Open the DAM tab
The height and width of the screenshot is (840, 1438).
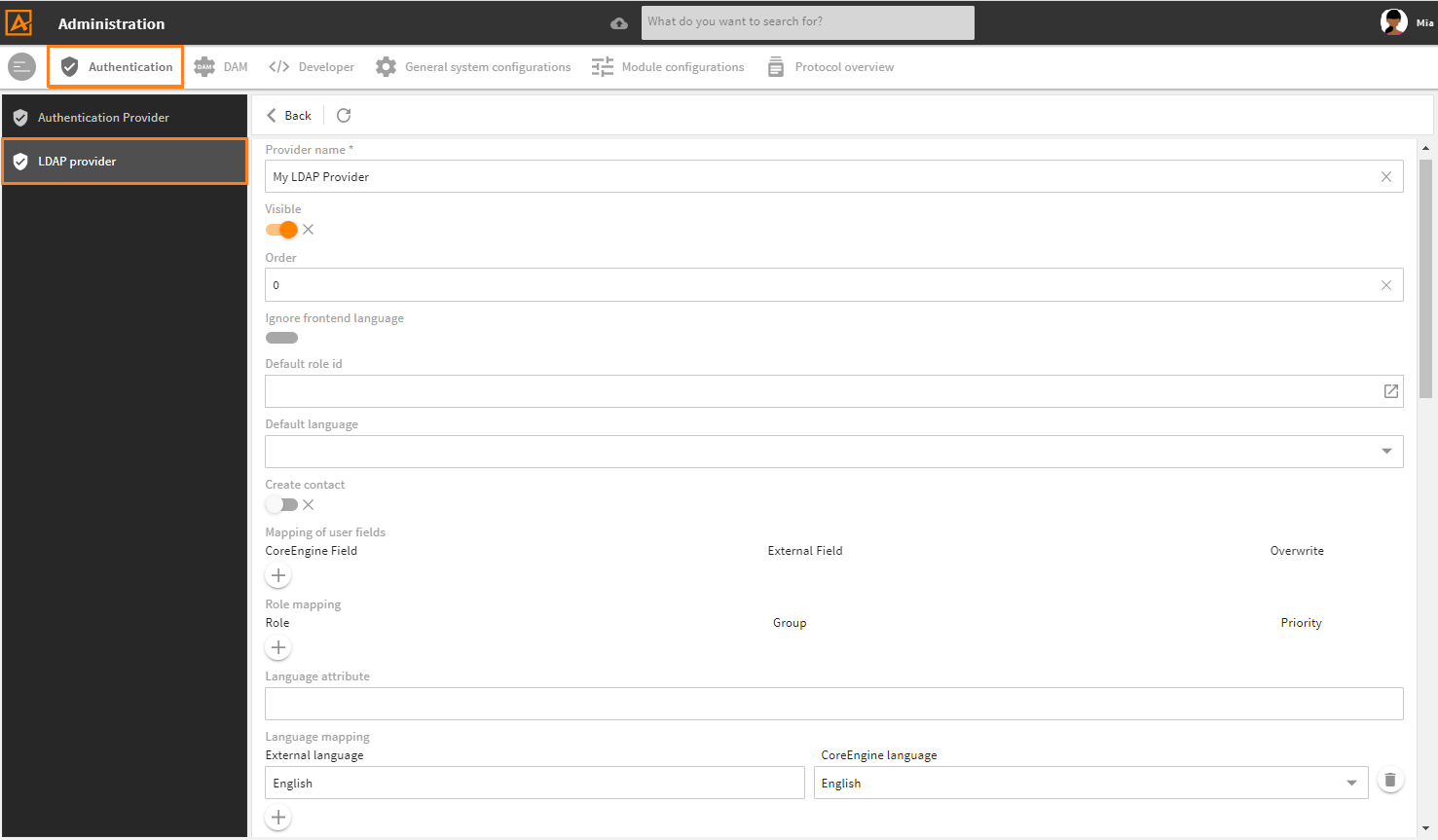pyautogui.click(x=221, y=67)
